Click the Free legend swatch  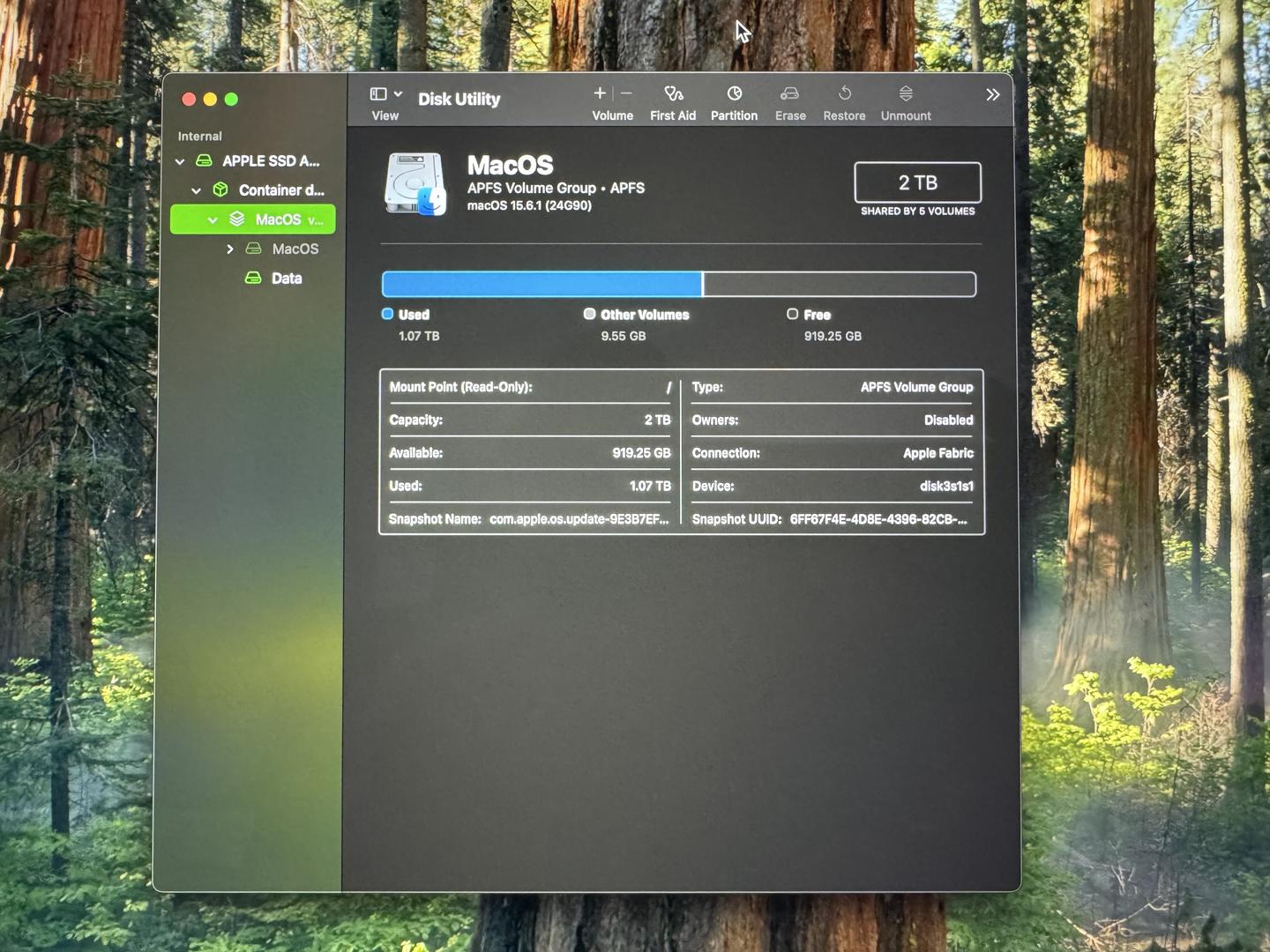(x=792, y=314)
